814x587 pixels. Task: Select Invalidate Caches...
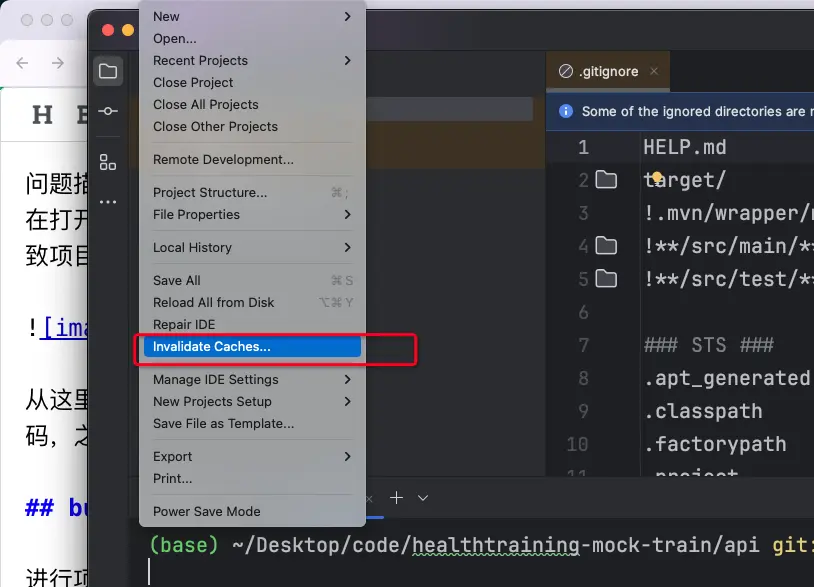point(252,347)
